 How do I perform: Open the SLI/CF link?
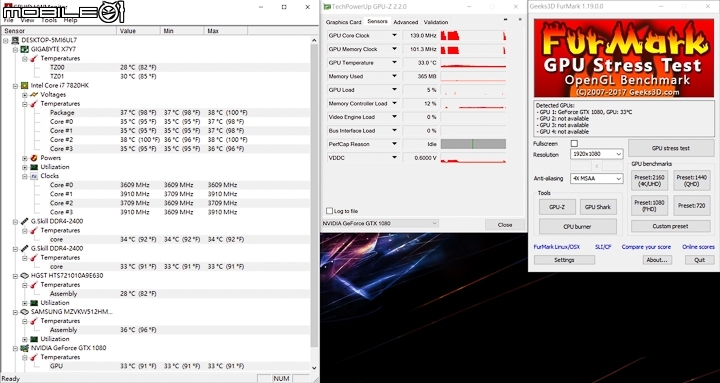click(603, 247)
